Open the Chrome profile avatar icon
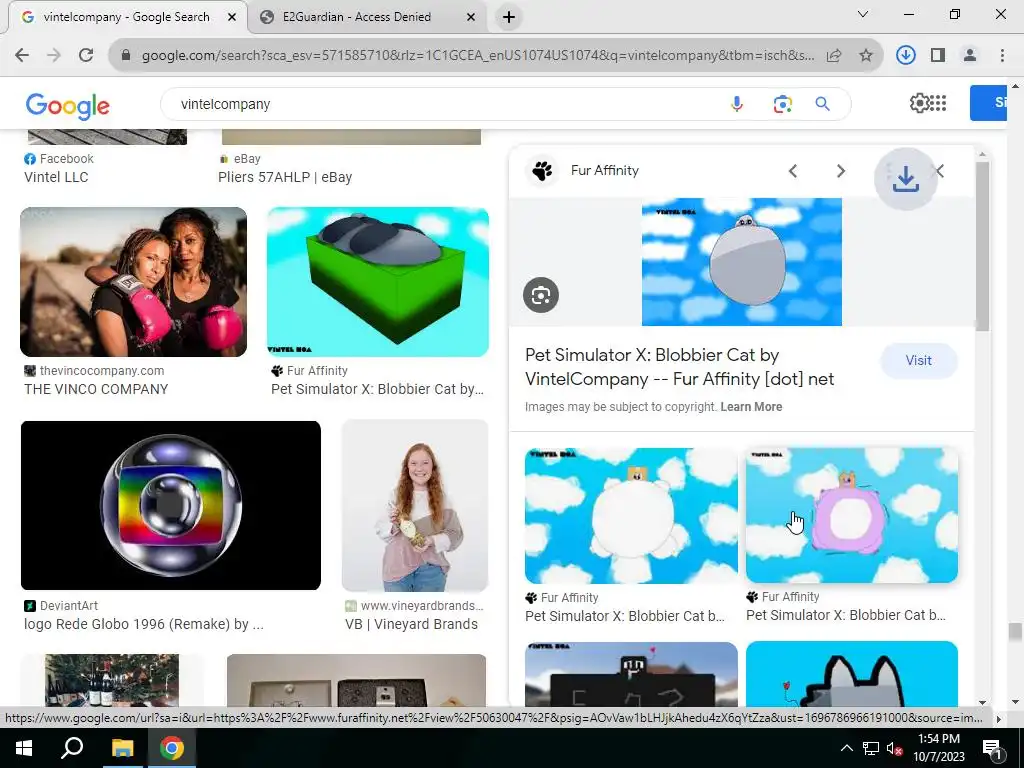 (x=970, y=56)
